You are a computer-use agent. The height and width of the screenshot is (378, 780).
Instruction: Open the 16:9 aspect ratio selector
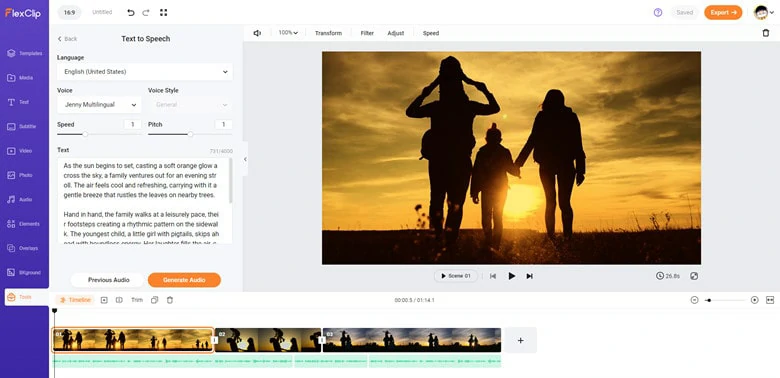69,12
